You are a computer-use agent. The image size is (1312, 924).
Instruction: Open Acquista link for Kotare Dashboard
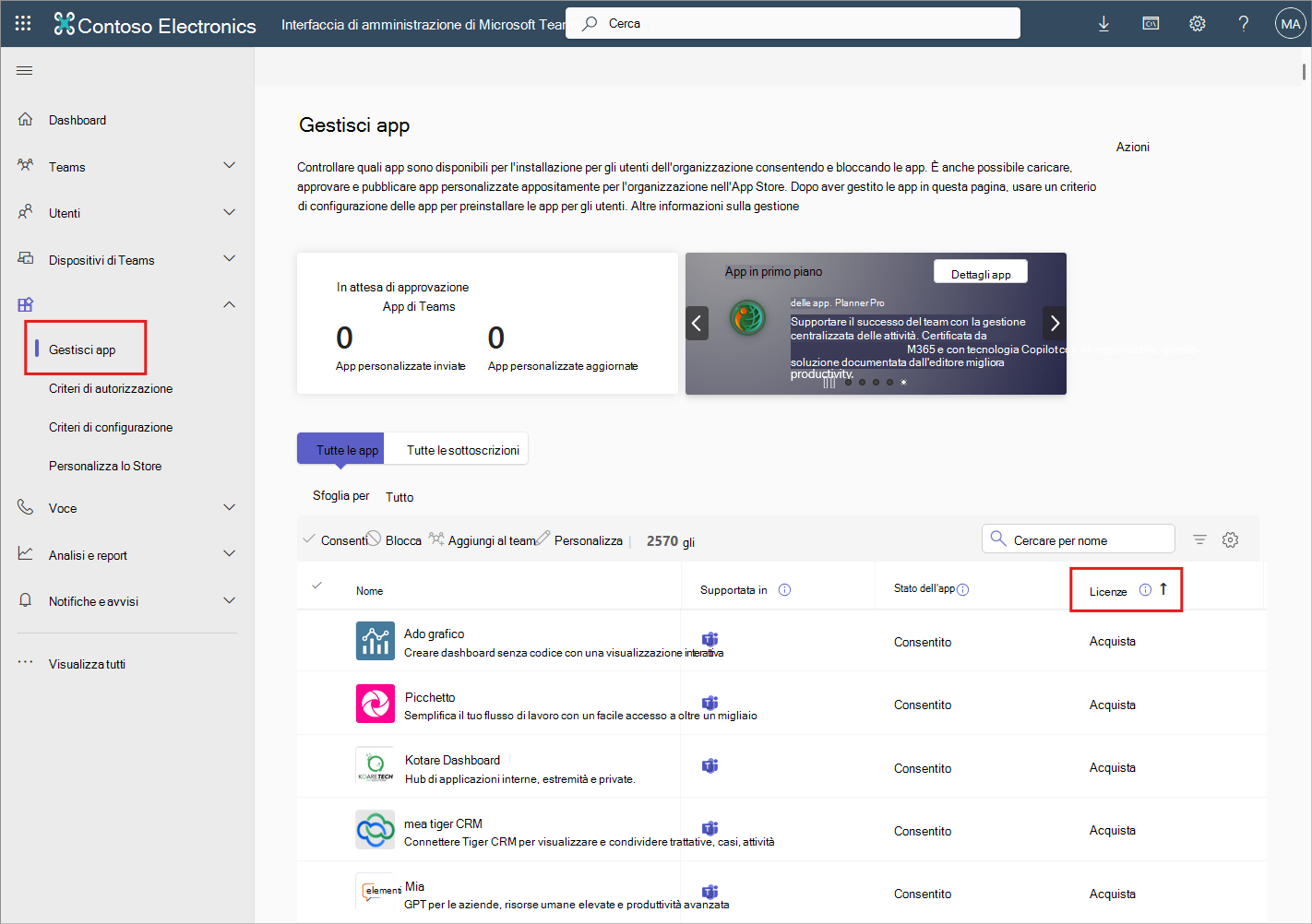(x=1112, y=767)
